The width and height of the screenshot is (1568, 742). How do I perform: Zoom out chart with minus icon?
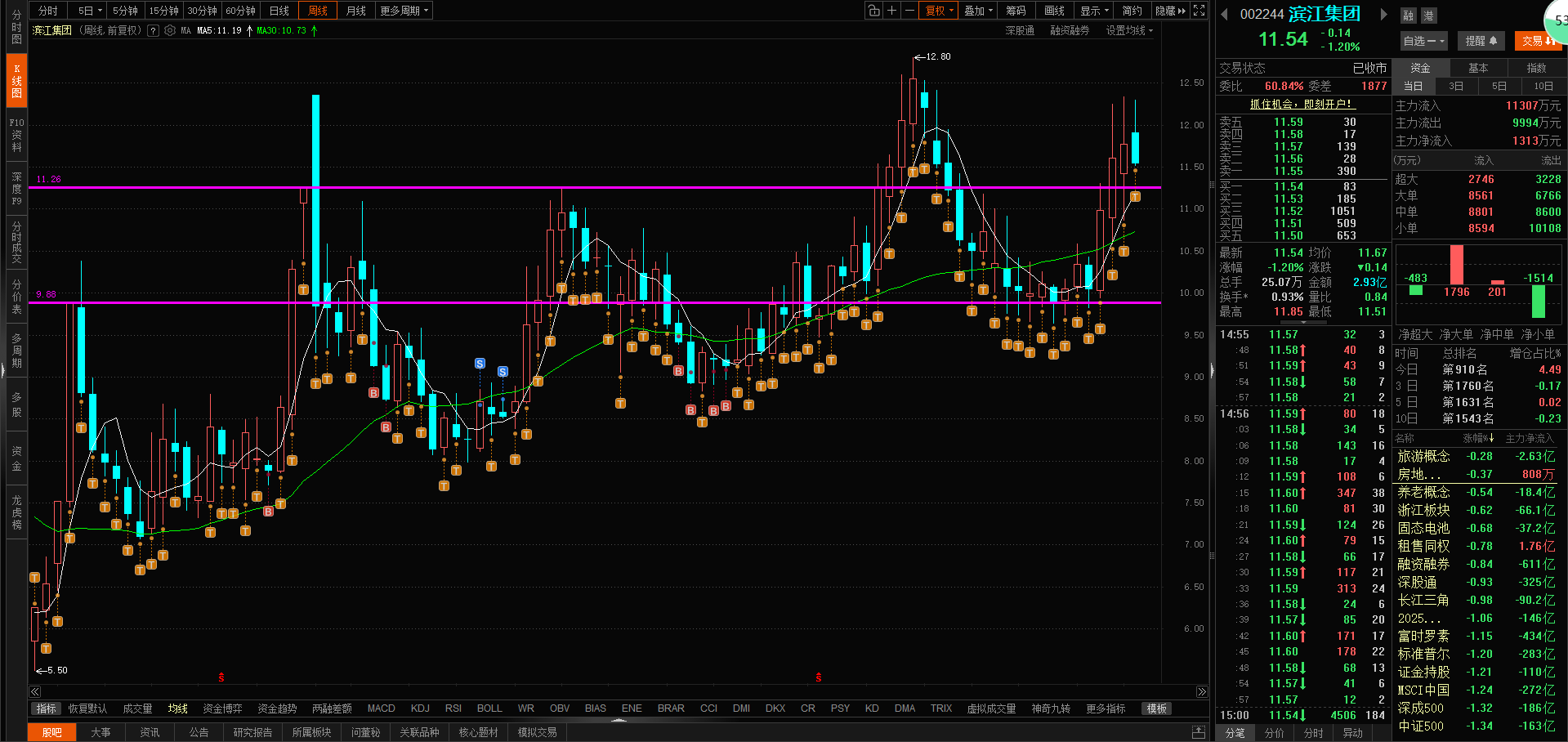(909, 11)
